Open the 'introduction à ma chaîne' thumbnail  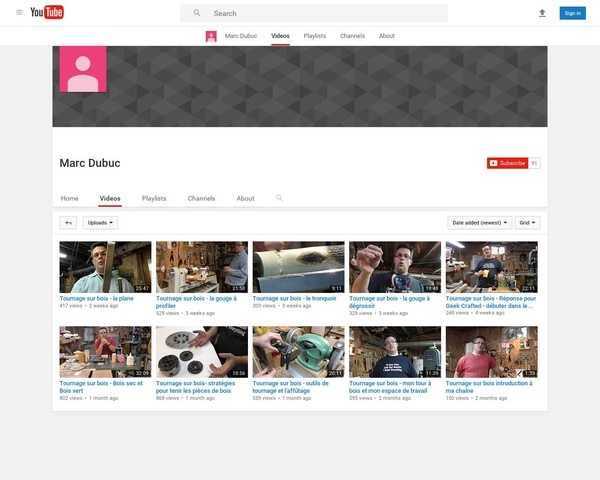491,351
